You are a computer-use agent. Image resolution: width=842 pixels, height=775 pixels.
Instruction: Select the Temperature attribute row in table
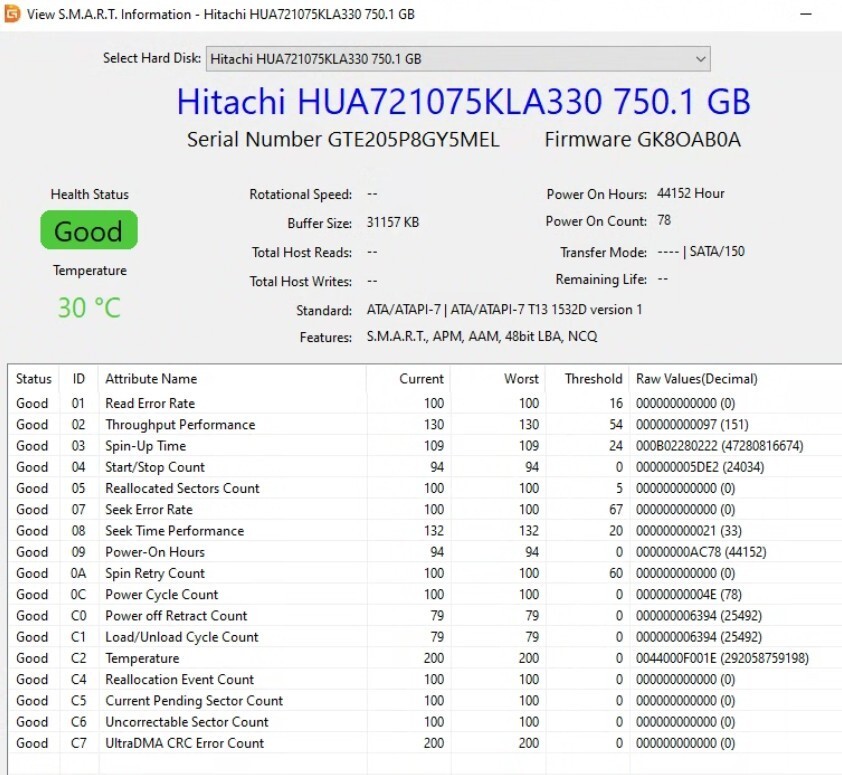pos(425,658)
